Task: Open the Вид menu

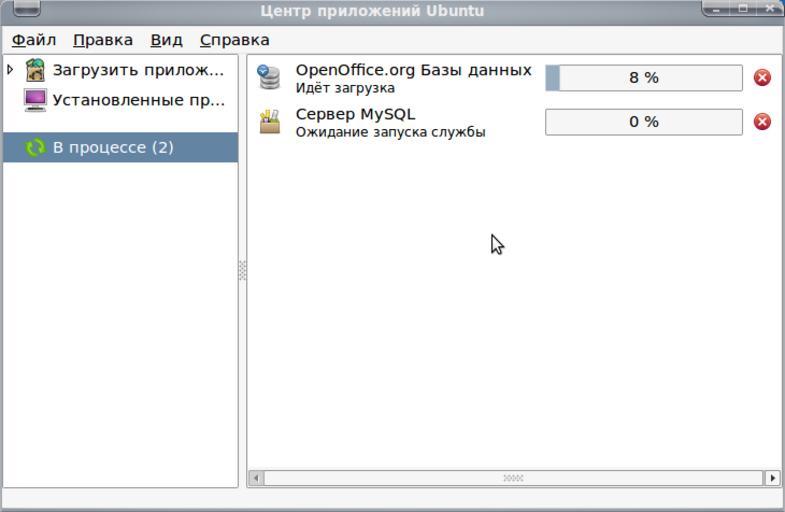Action: [166, 40]
